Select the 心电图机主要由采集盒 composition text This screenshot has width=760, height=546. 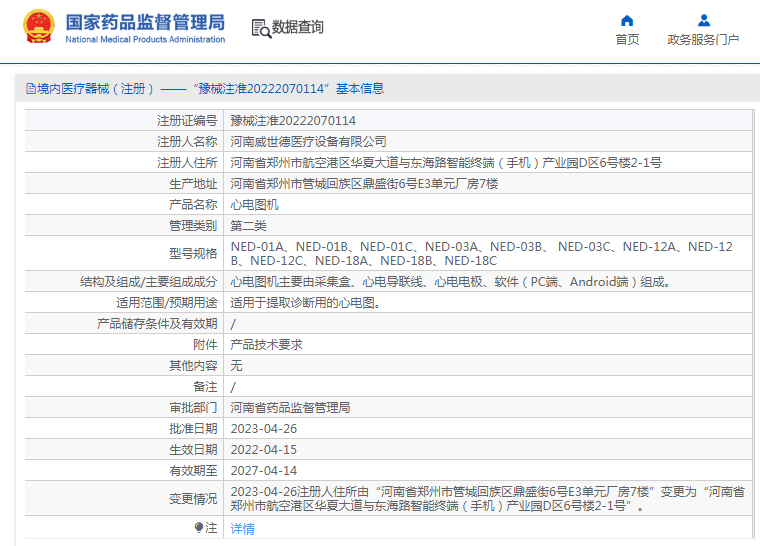point(451,282)
